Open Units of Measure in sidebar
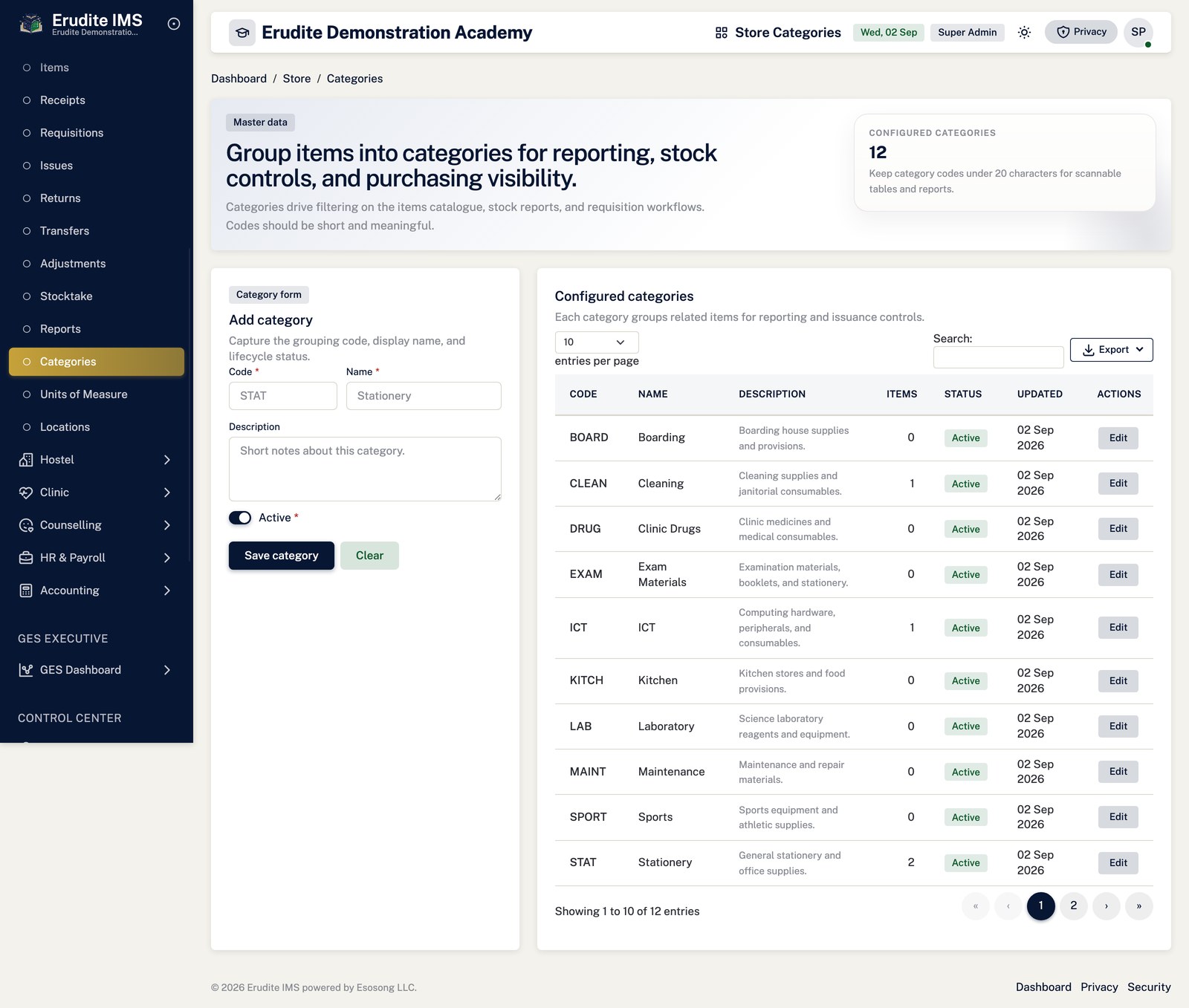This screenshot has height=1008, width=1189. [x=97, y=394]
